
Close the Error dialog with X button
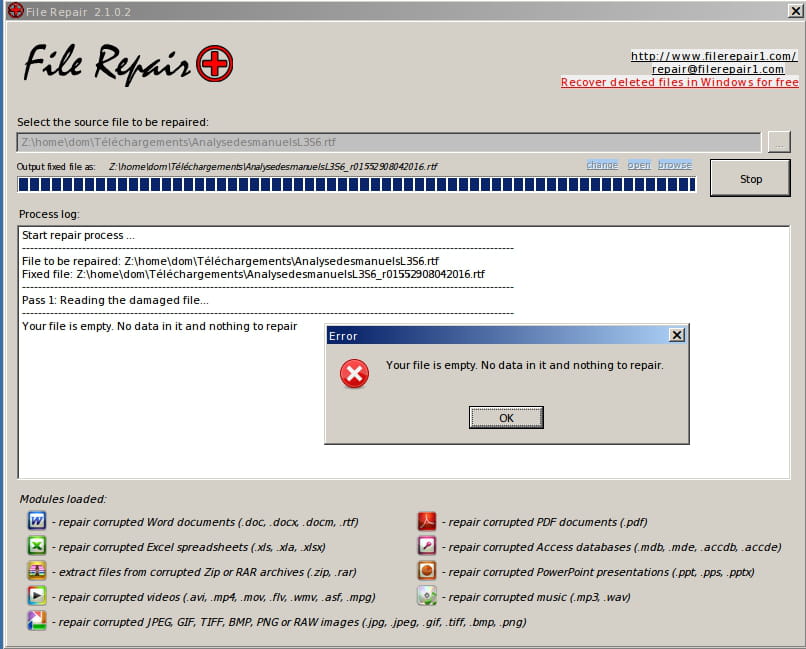tap(676, 335)
